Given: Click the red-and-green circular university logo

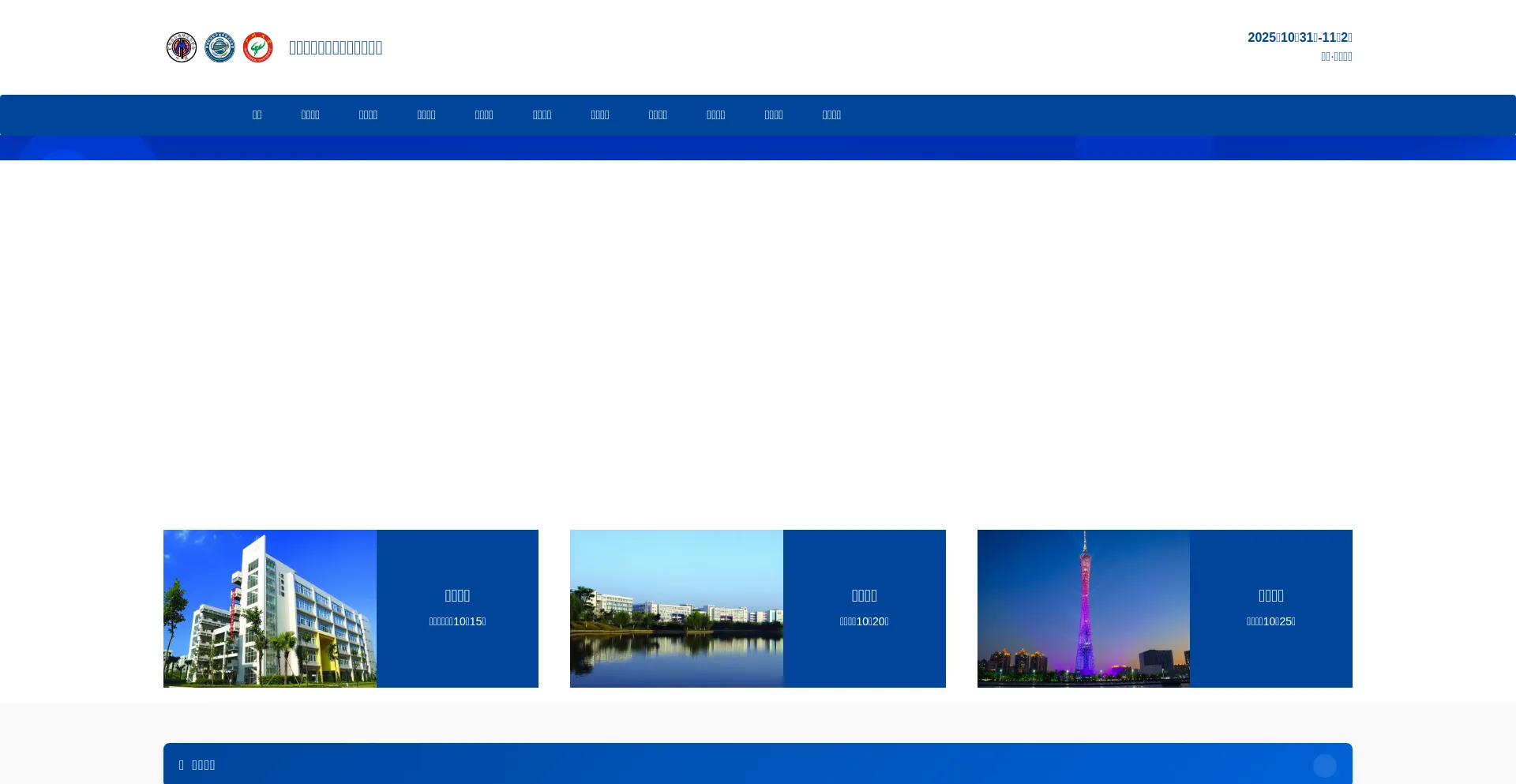Looking at the screenshot, I should 257,47.
